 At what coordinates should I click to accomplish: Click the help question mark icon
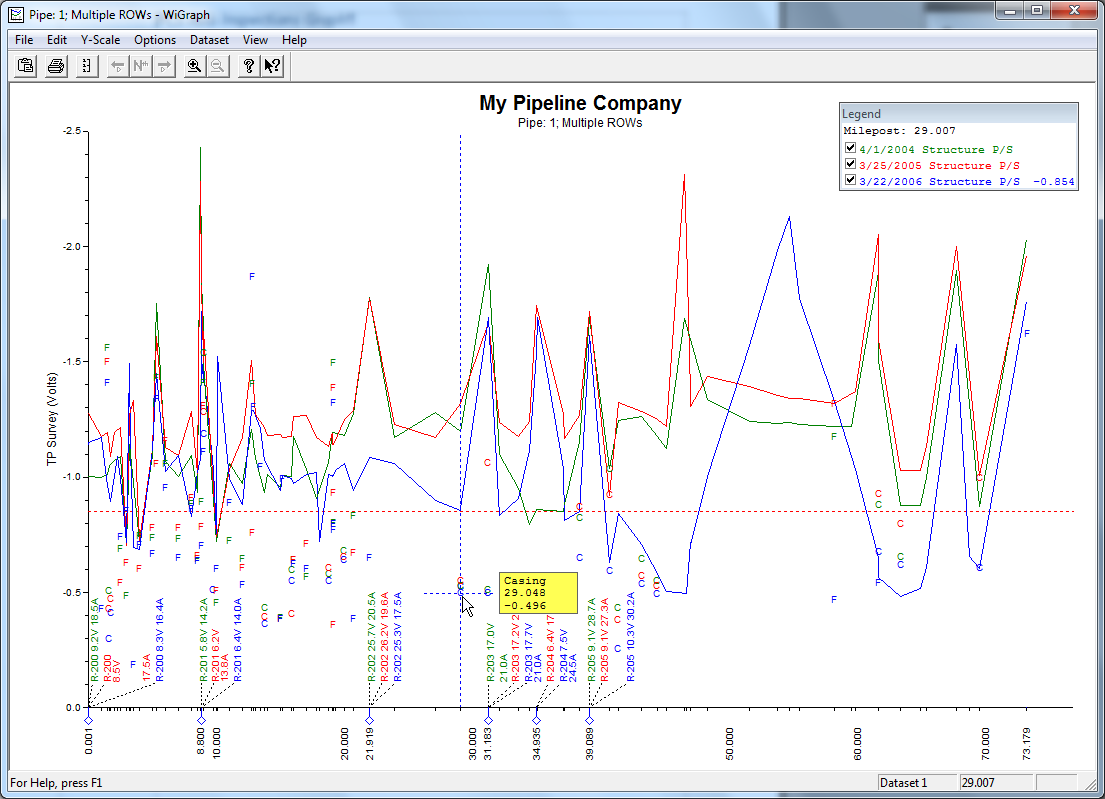(248, 66)
